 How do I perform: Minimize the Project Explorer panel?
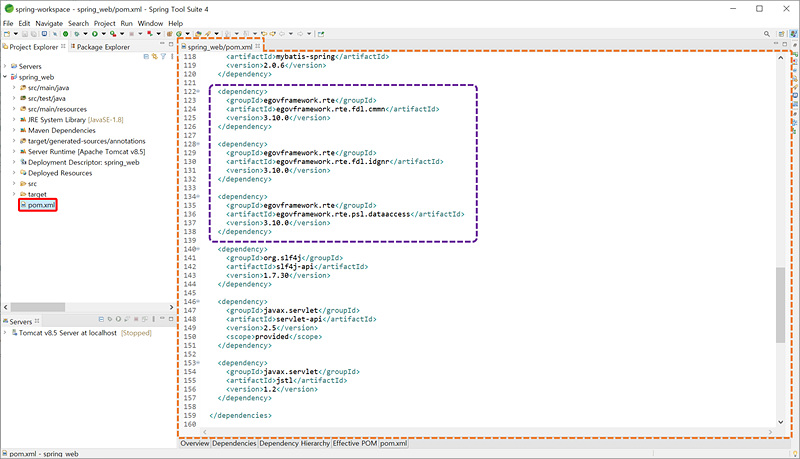(162, 43)
